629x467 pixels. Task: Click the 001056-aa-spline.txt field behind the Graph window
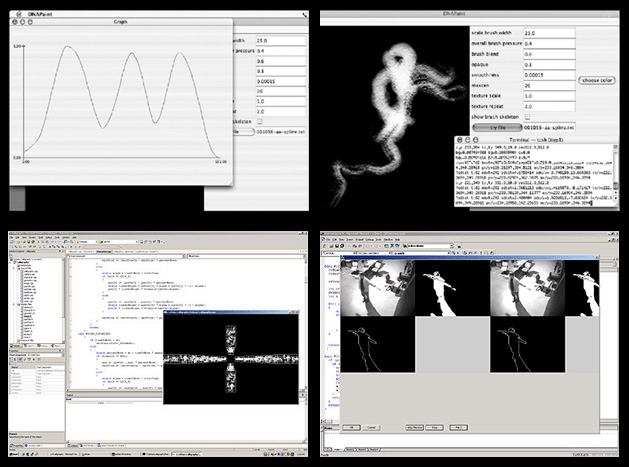pos(281,132)
